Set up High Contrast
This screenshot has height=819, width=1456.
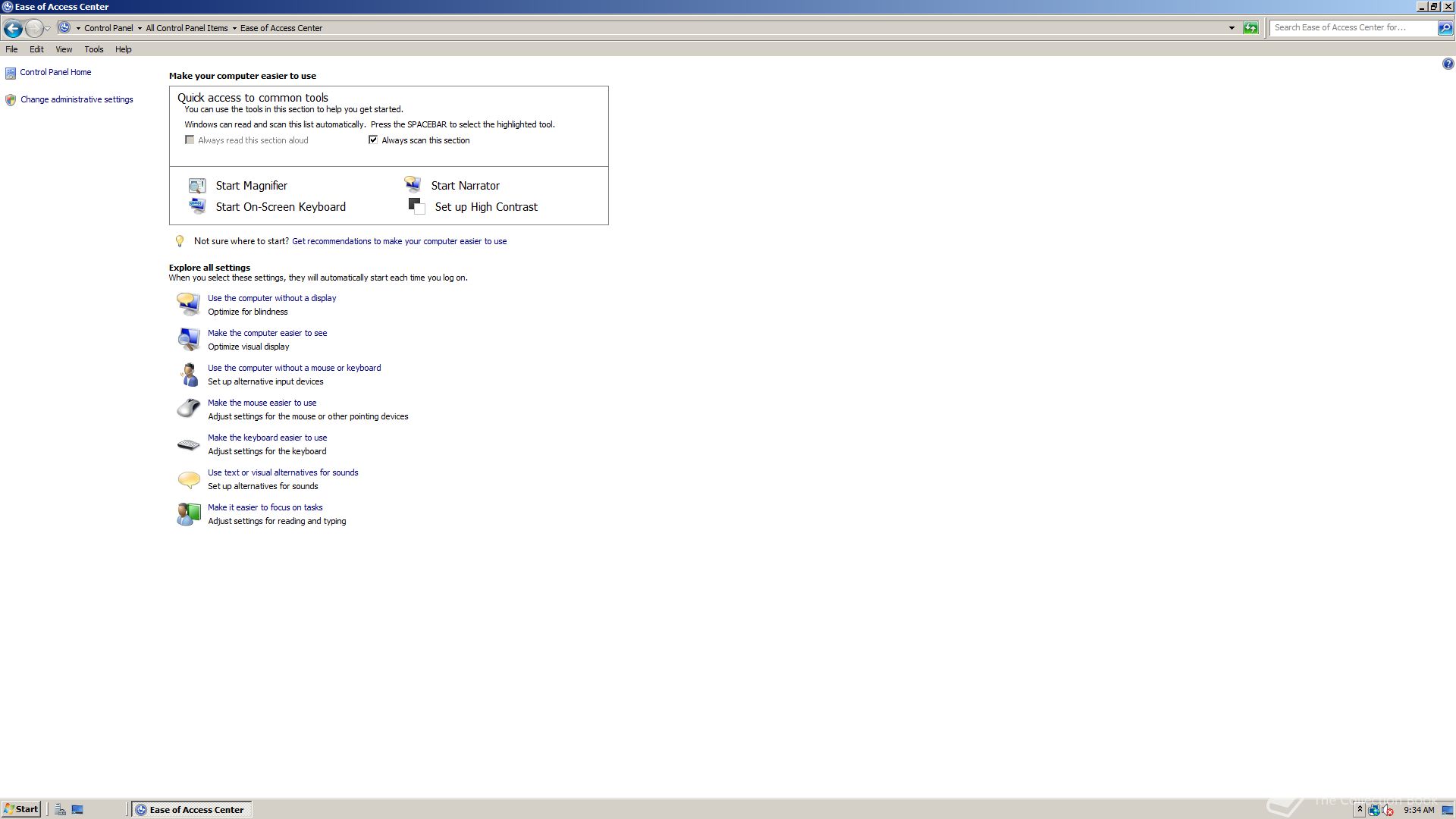coord(486,207)
